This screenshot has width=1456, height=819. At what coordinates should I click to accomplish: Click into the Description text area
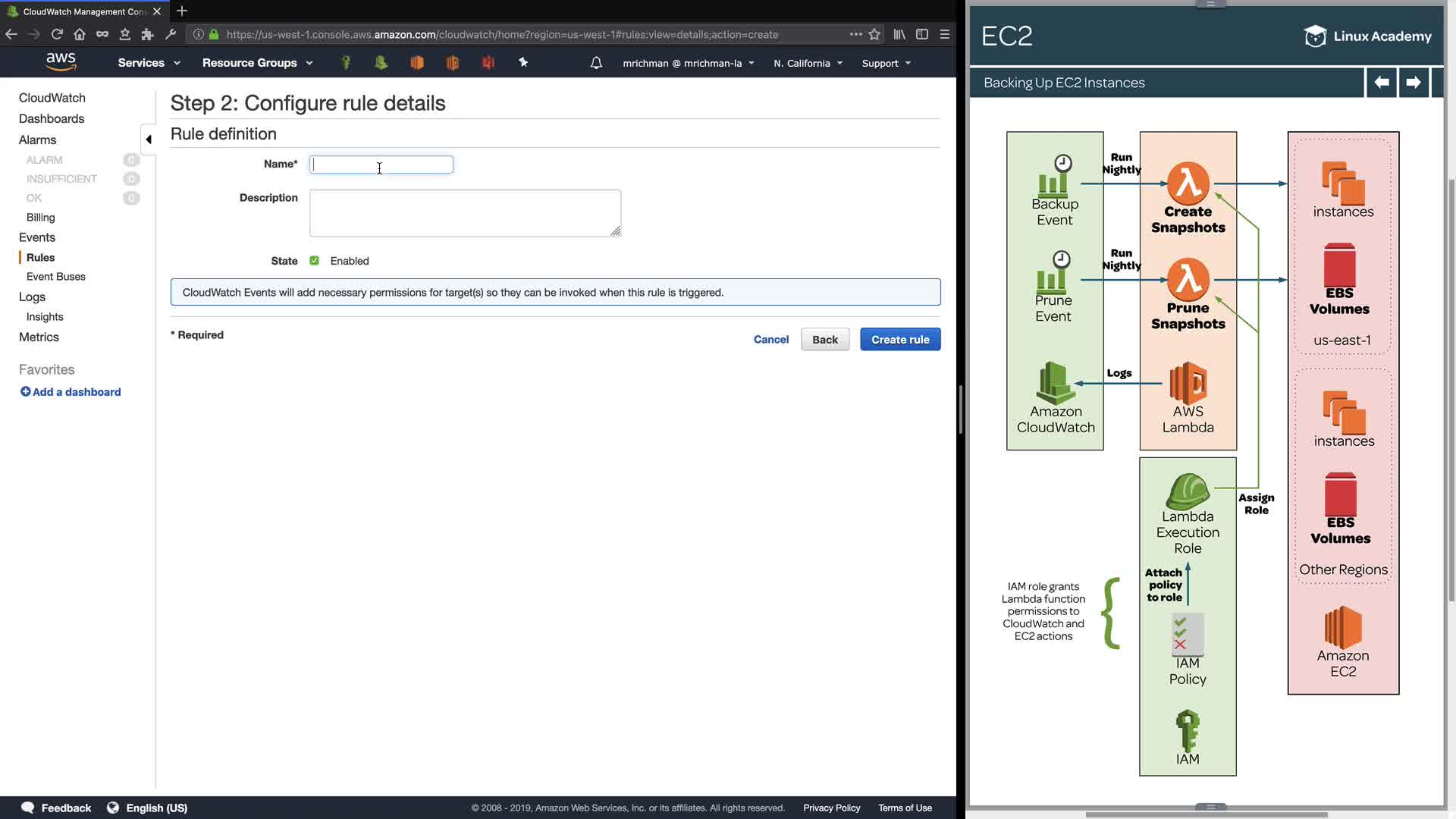coord(465,213)
